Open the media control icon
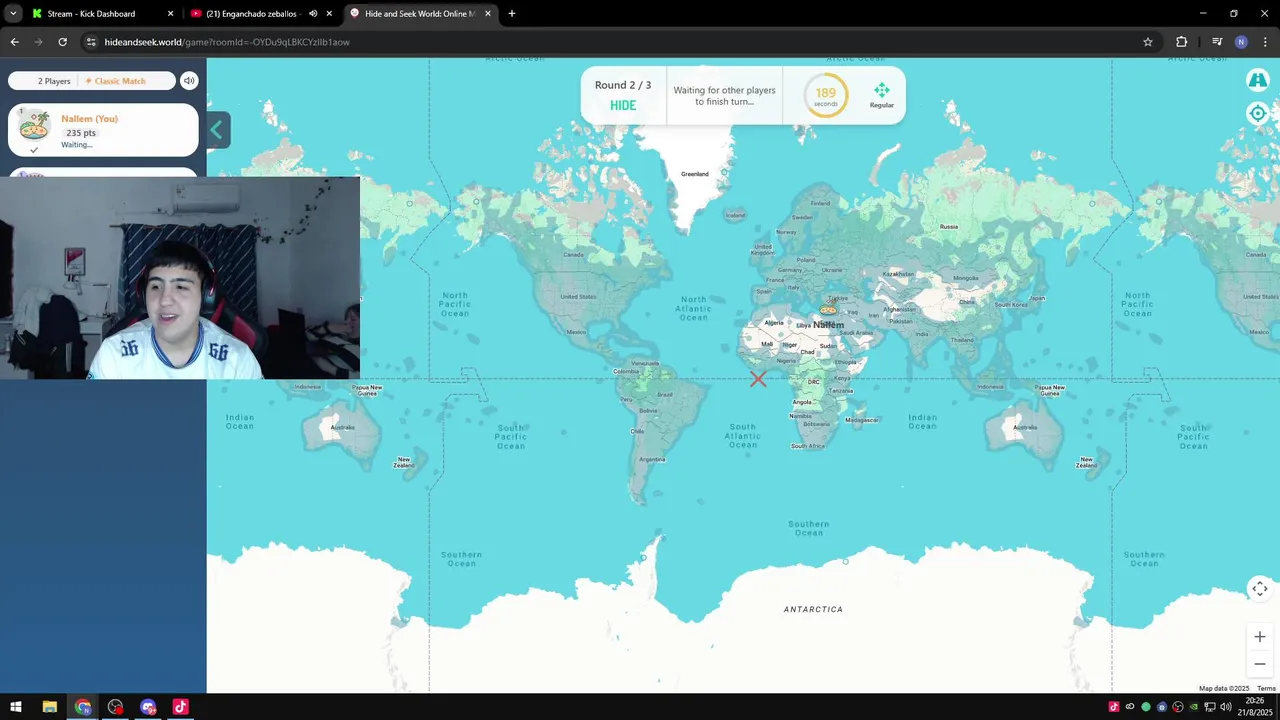This screenshot has height=720, width=1280. pos(1217,42)
